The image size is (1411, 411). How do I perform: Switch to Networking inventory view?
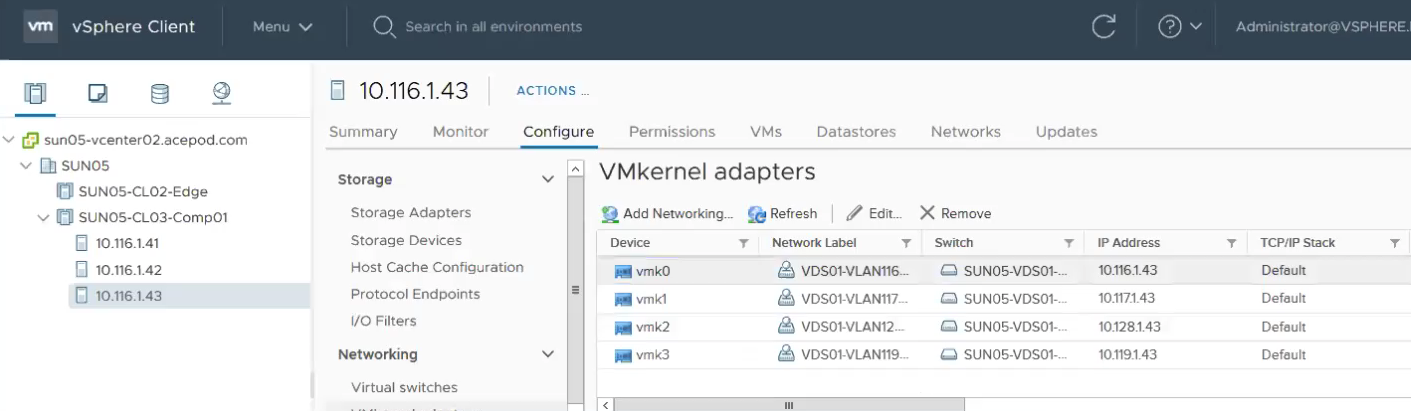point(222,94)
